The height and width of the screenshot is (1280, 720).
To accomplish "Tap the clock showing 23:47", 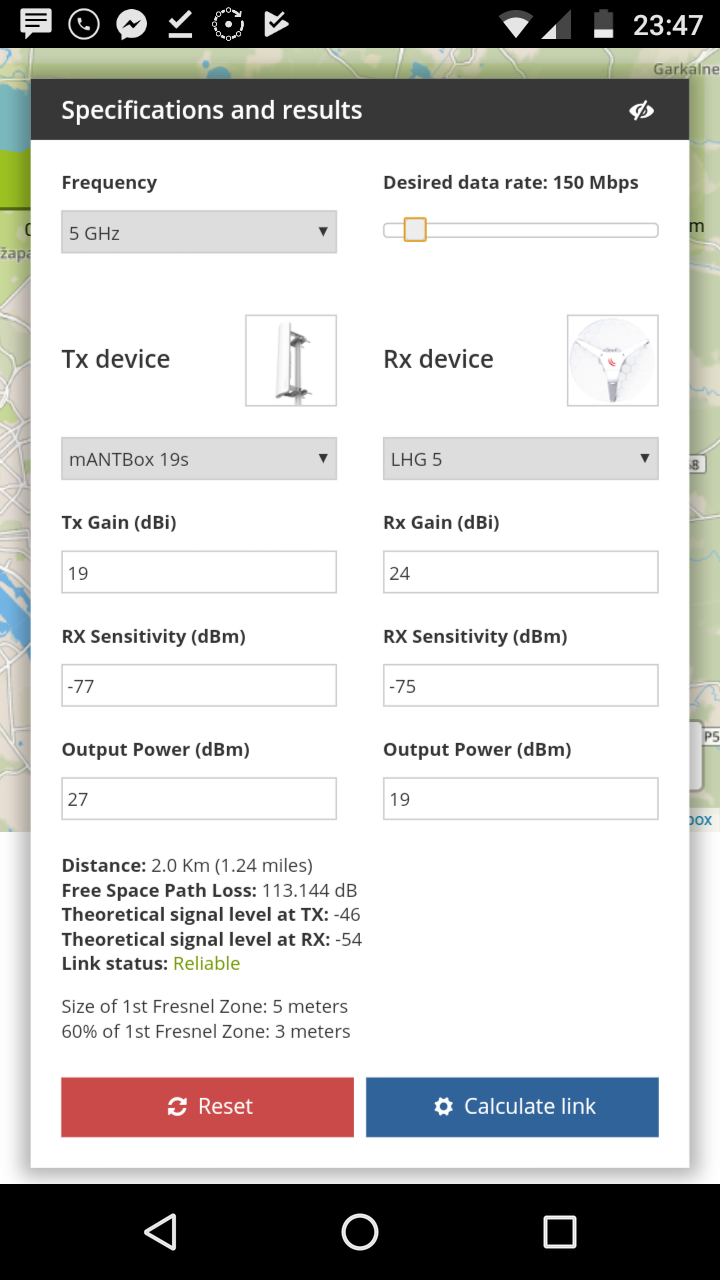I will coord(668,24).
